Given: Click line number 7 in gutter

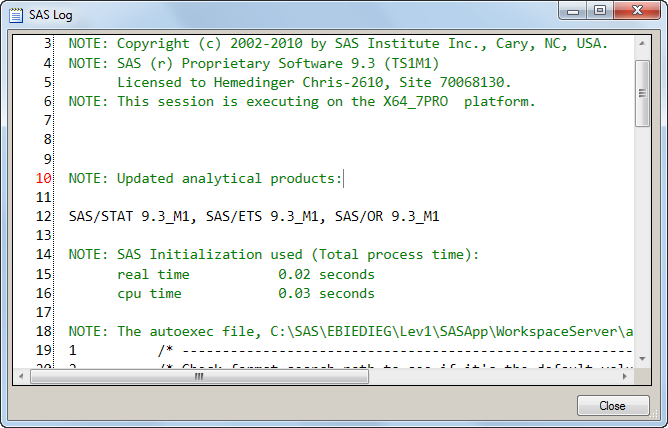Looking at the screenshot, I should tap(47, 121).
